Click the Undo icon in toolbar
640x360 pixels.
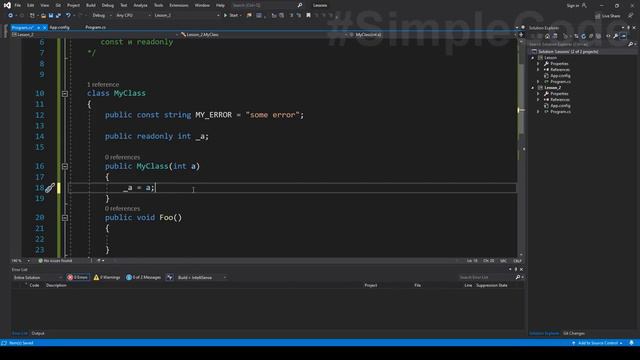coord(68,16)
